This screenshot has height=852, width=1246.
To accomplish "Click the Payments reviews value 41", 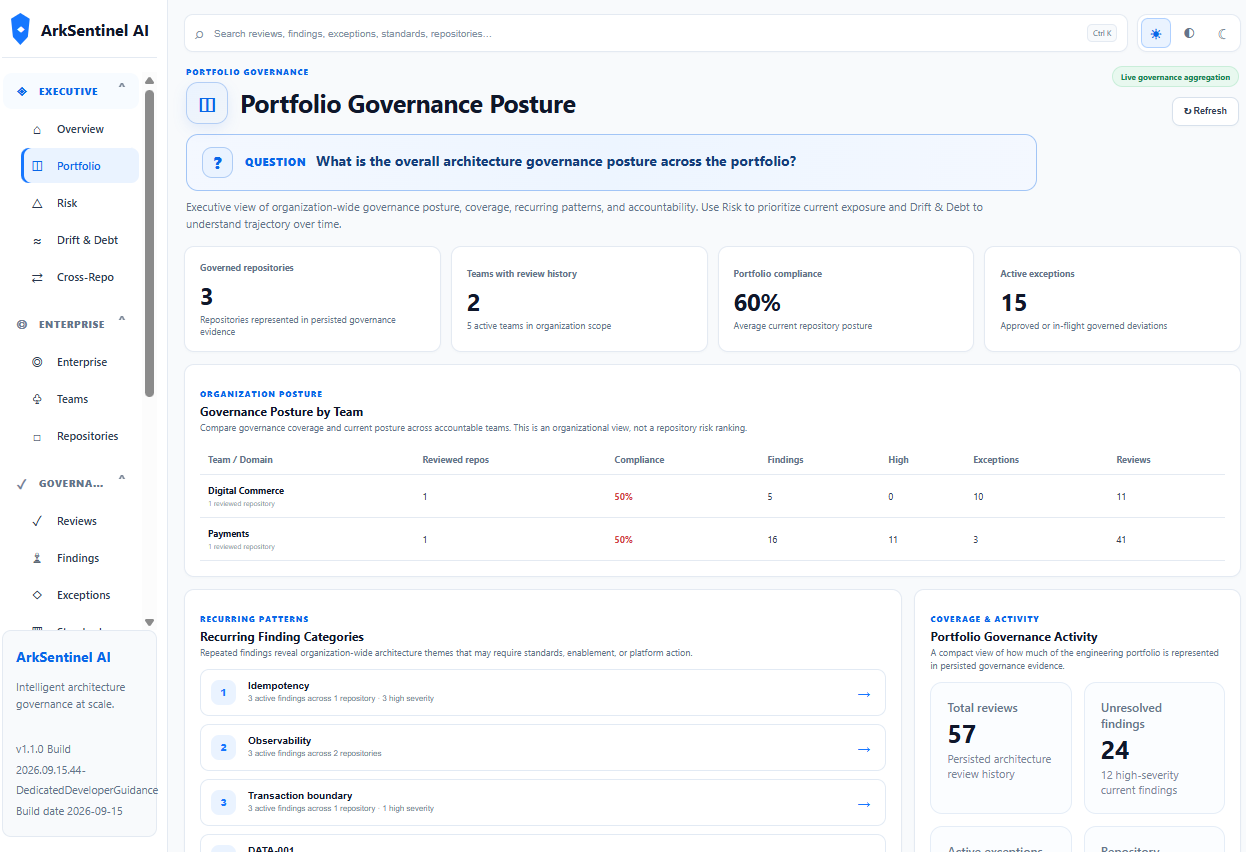I will (1121, 540).
